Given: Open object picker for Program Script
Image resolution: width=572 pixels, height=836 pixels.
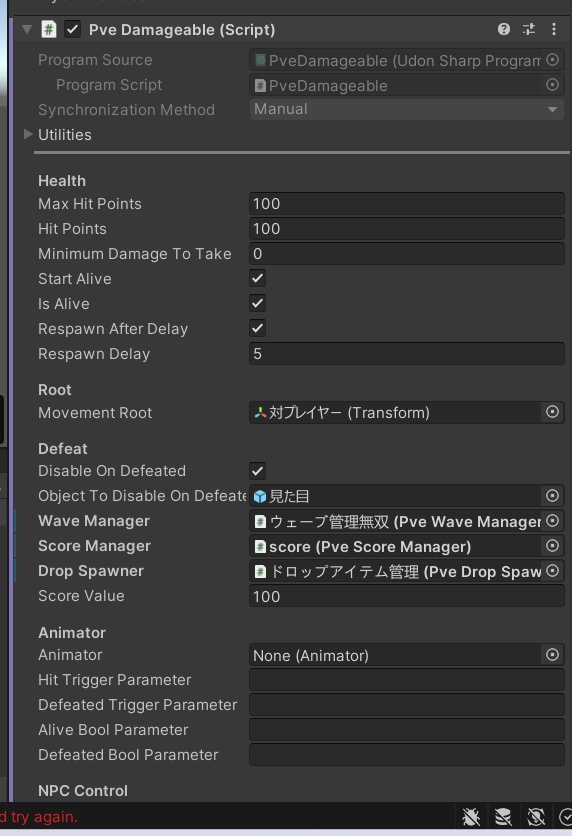Looking at the screenshot, I should tap(552, 85).
